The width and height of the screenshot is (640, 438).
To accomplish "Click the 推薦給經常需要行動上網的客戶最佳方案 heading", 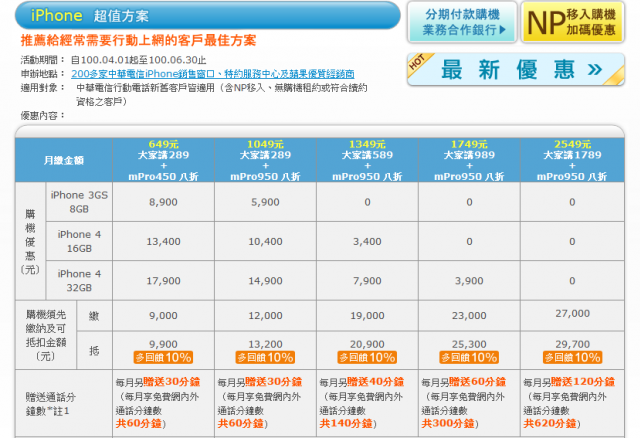I will 138,40.
